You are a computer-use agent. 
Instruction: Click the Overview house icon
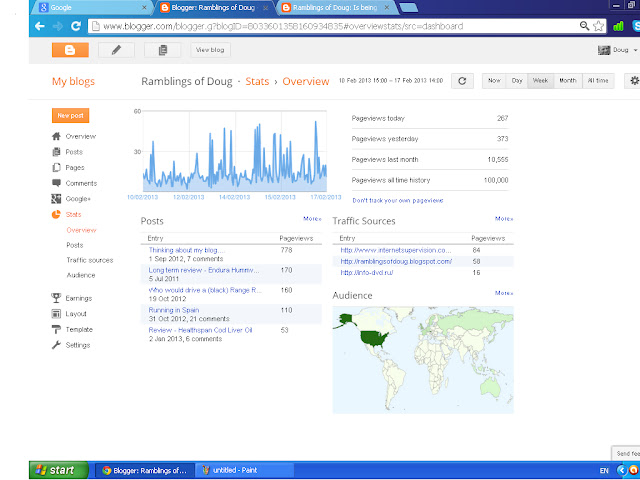point(56,136)
